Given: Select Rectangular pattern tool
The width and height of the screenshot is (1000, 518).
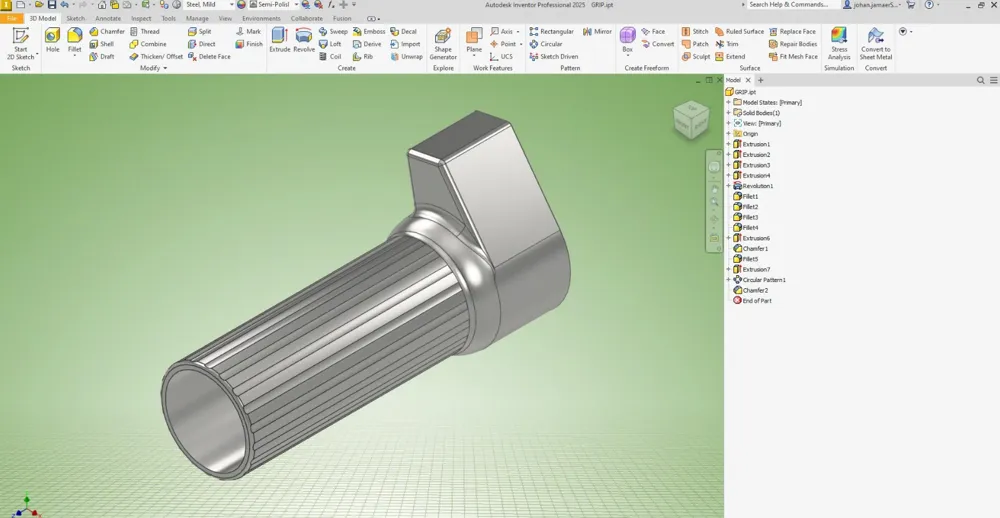Looking at the screenshot, I should (551, 31).
